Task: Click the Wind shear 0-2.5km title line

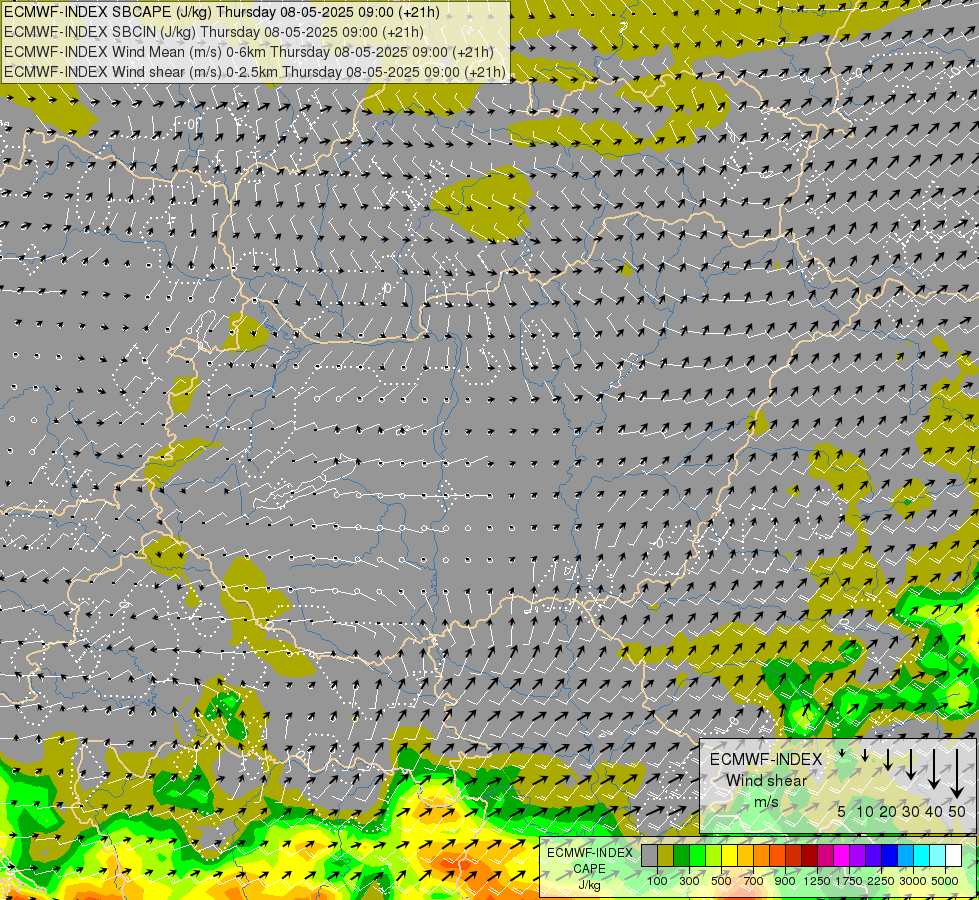Action: click(x=255, y=72)
